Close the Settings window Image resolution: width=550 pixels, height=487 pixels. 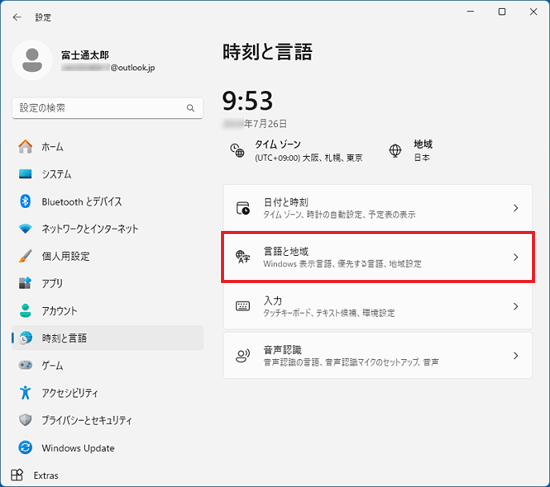pos(534,12)
